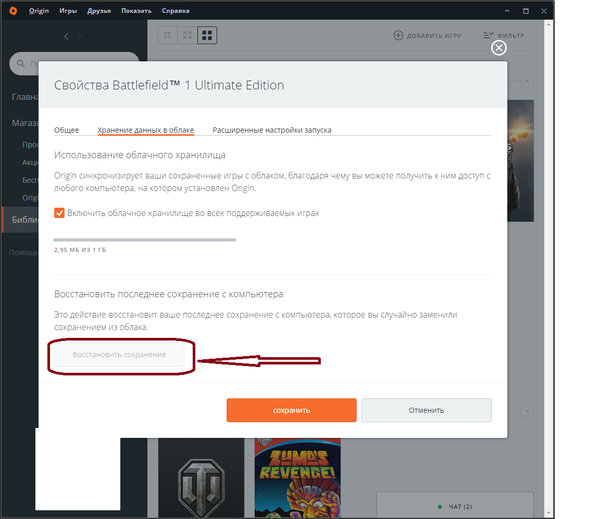Screen dimensions: 600x519
Task: Close the properties dialog with X
Action: [x=499, y=48]
